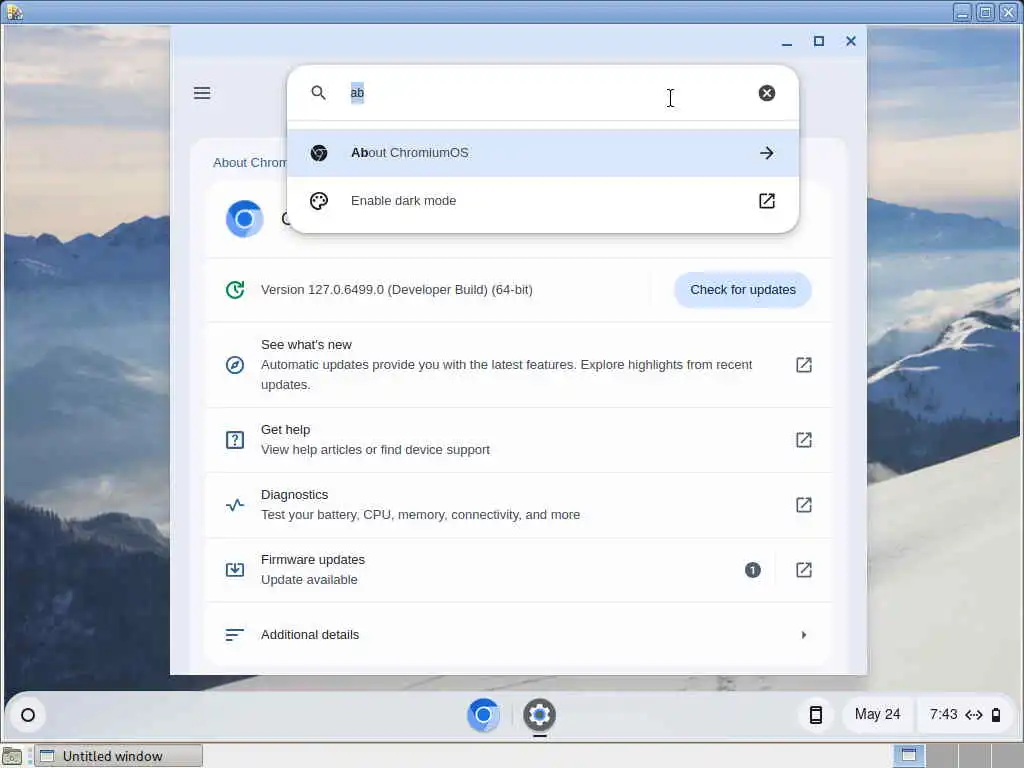This screenshot has height=768, width=1024.
Task: Open Get help
Action: pyautogui.click(x=519, y=440)
